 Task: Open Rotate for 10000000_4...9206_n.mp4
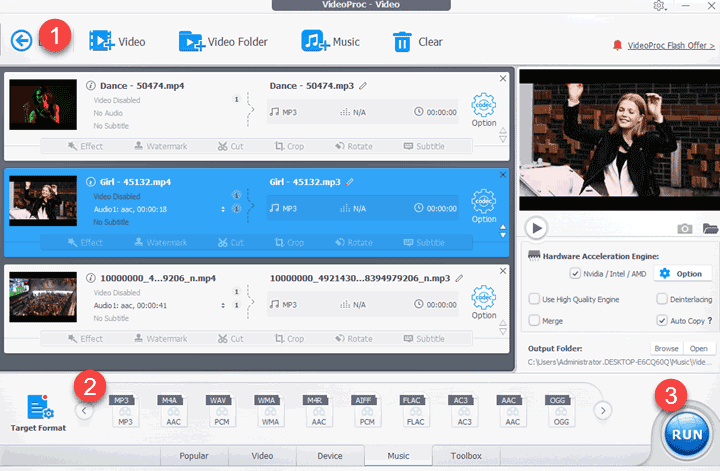click(354, 338)
